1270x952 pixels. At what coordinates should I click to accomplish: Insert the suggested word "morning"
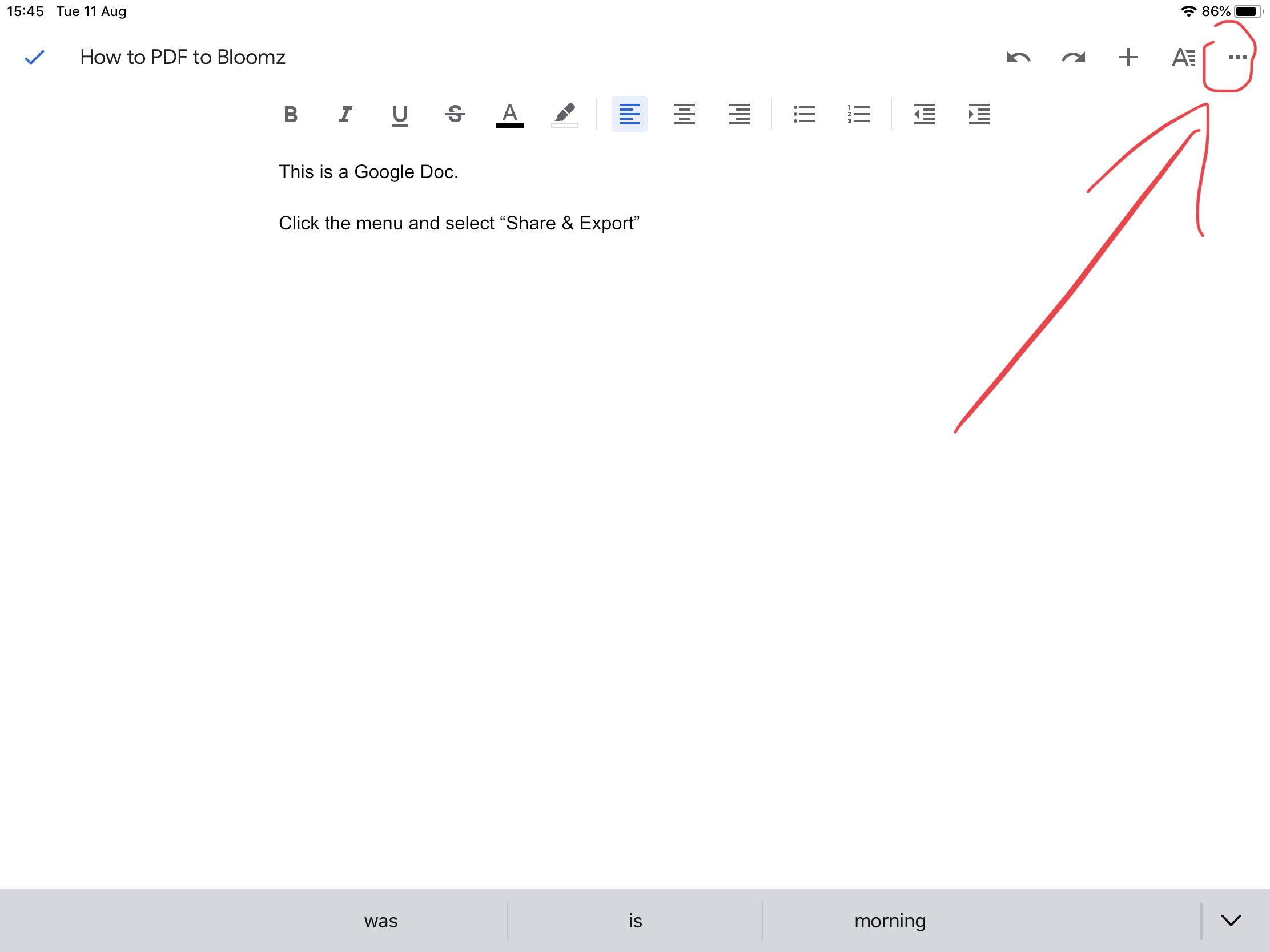click(x=889, y=921)
